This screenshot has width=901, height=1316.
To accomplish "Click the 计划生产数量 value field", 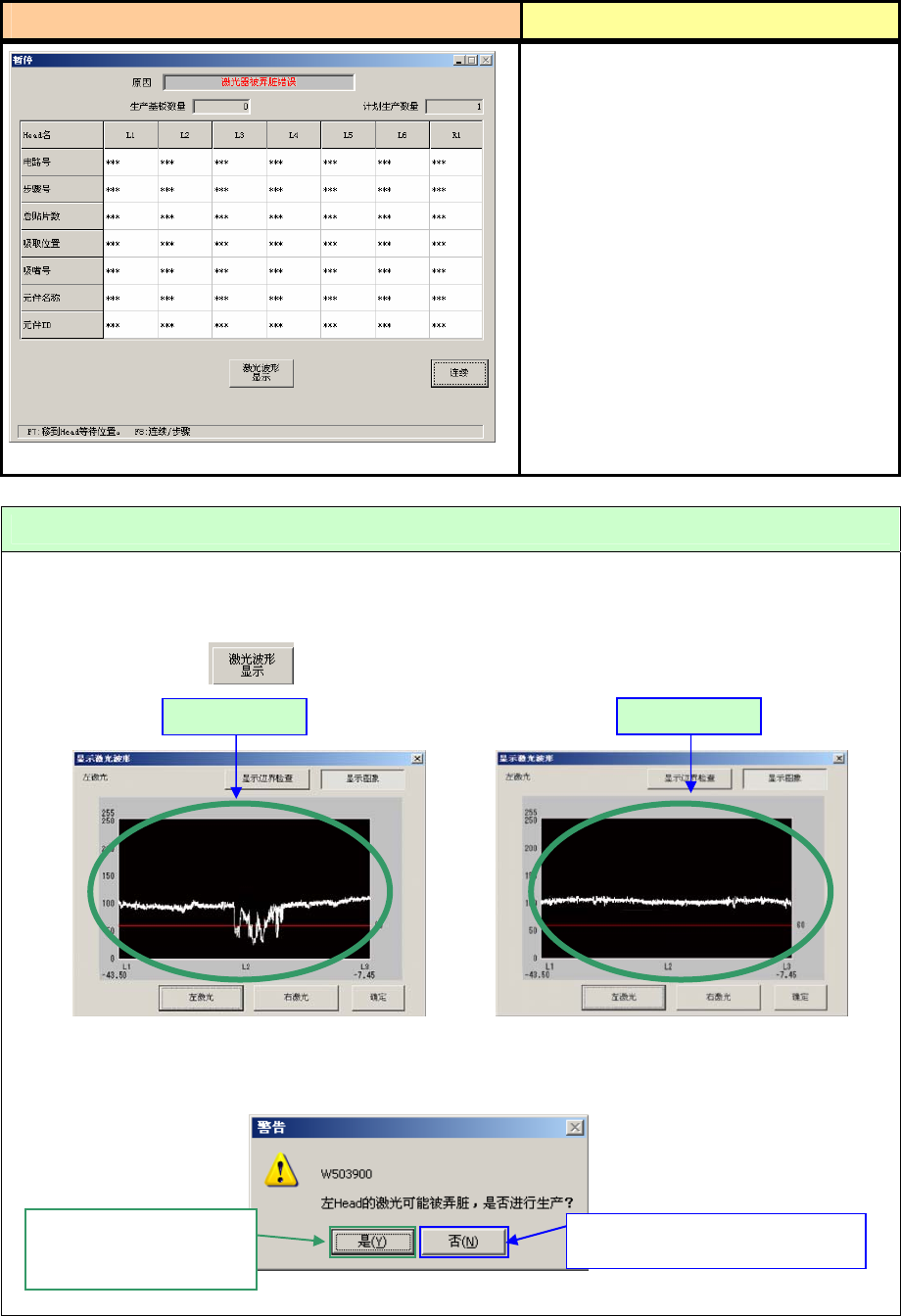I will [x=454, y=106].
